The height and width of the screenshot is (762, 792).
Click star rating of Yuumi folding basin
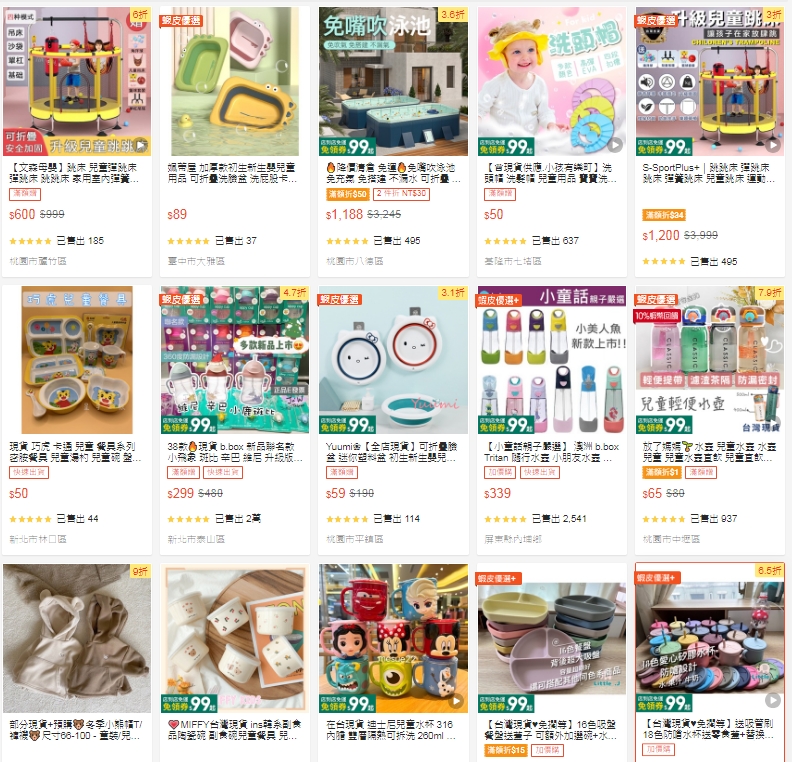coord(347,519)
